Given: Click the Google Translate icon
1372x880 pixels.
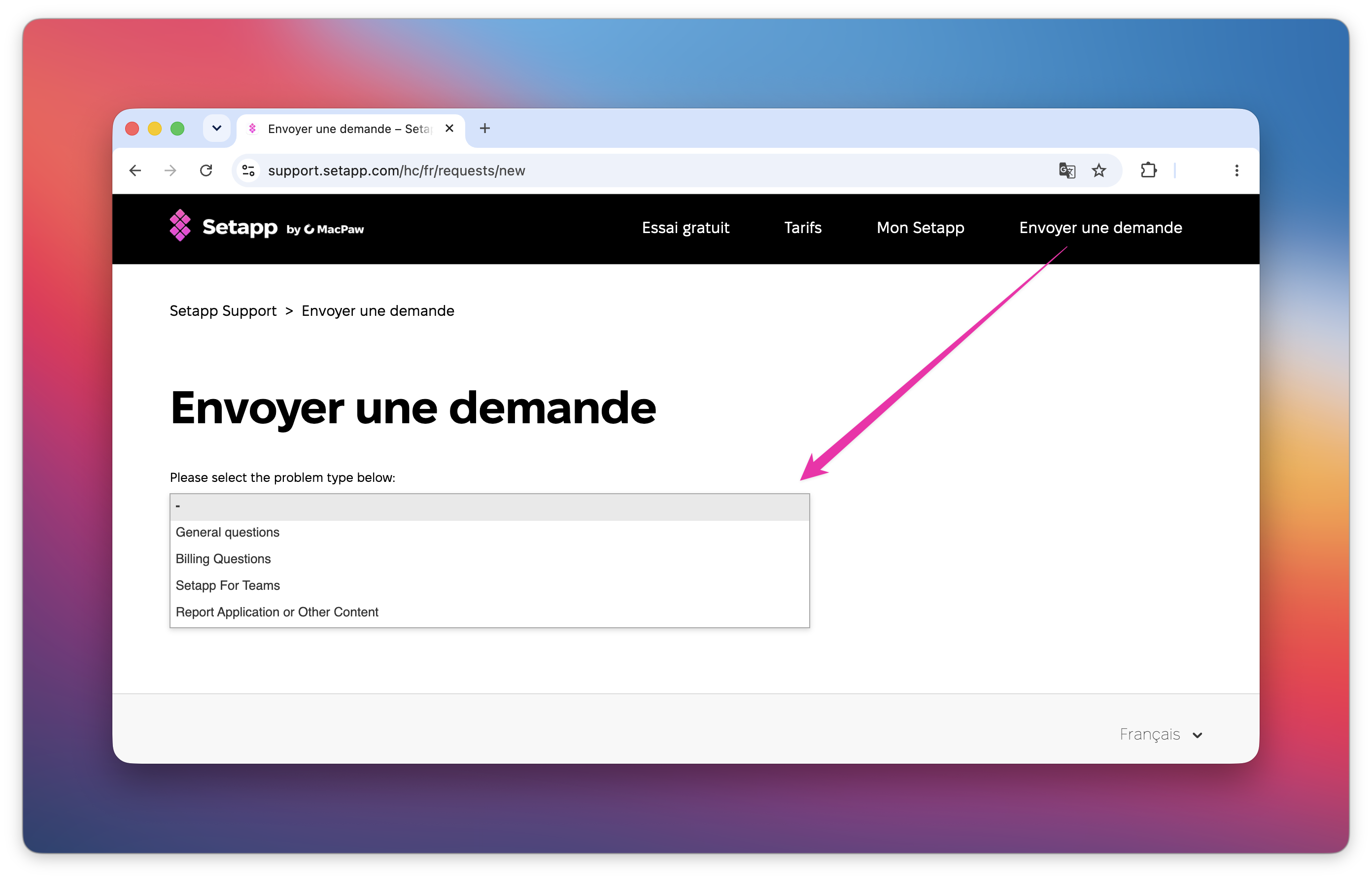Looking at the screenshot, I should point(1067,170).
